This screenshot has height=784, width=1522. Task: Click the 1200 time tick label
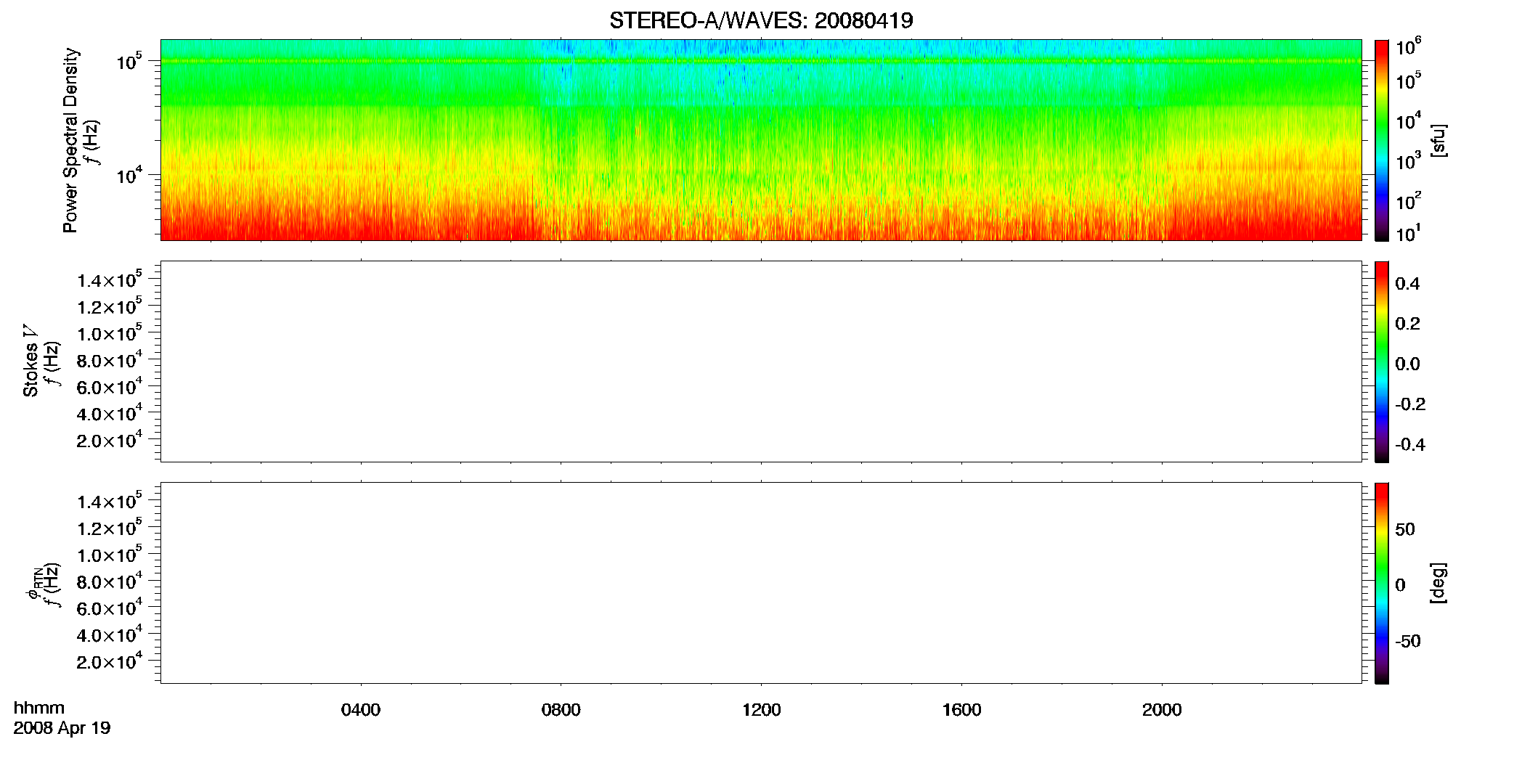point(761,710)
